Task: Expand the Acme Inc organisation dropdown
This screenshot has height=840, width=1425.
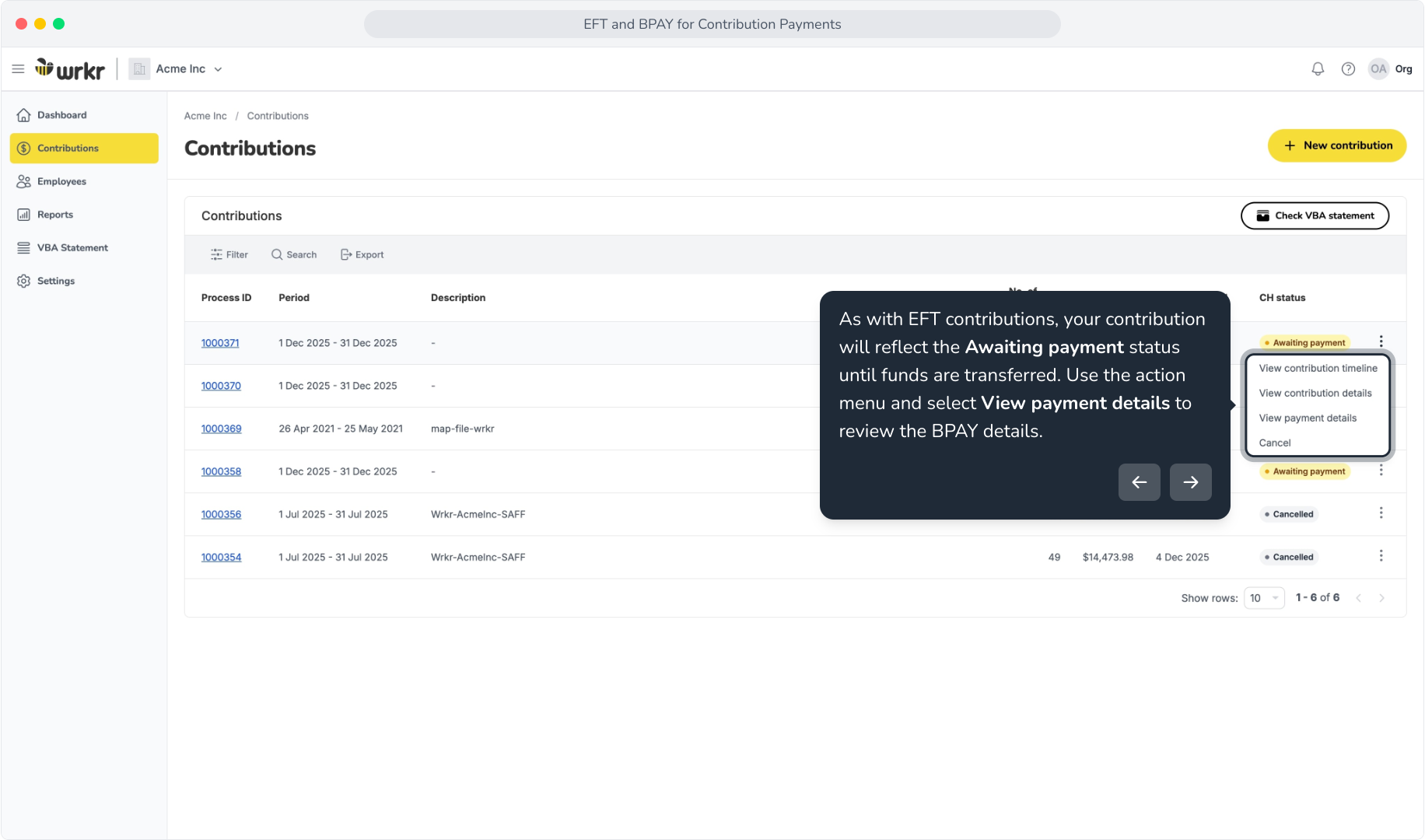Action: (176, 69)
